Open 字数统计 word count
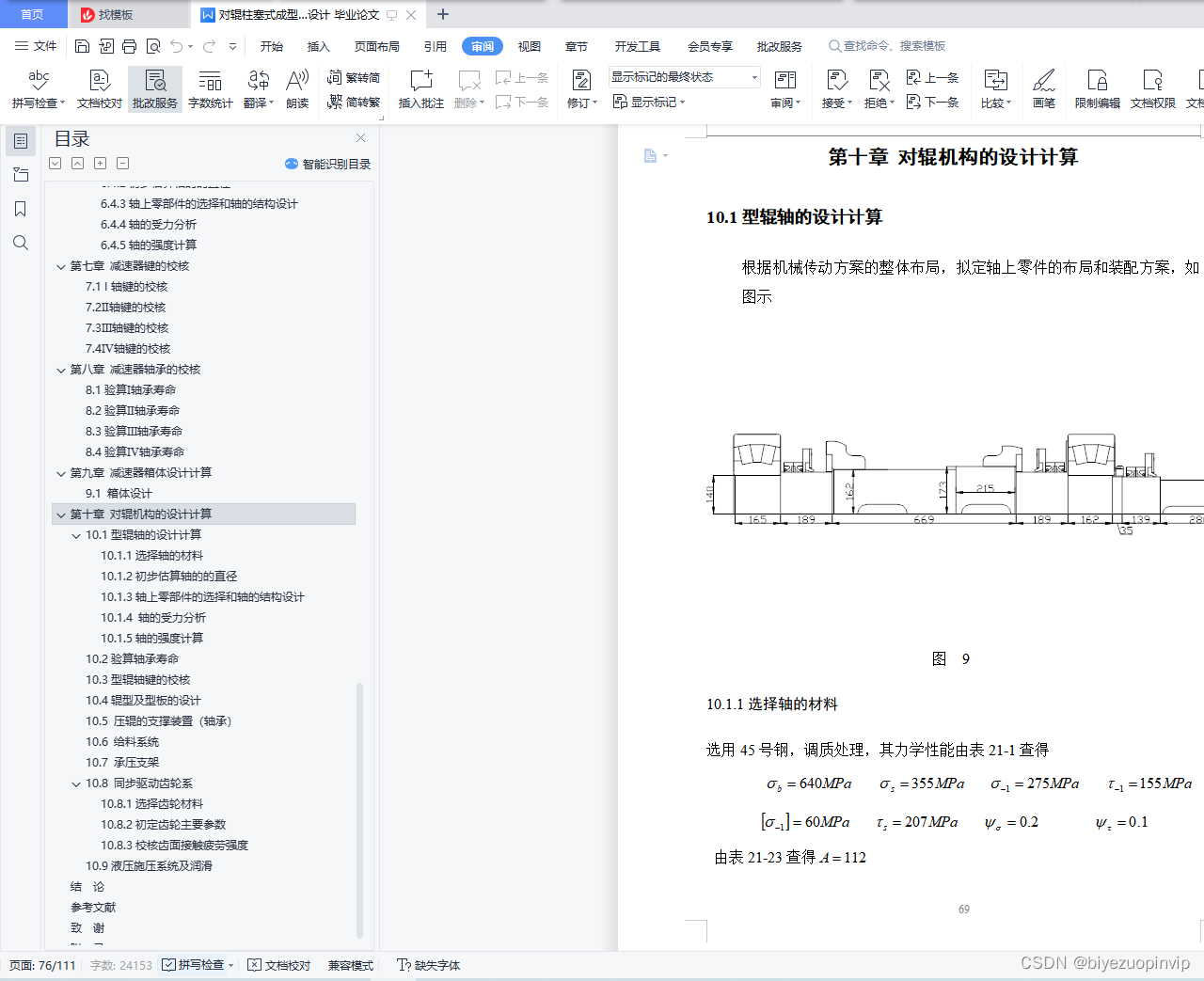Screen dimensions: 1204x981 [210, 89]
